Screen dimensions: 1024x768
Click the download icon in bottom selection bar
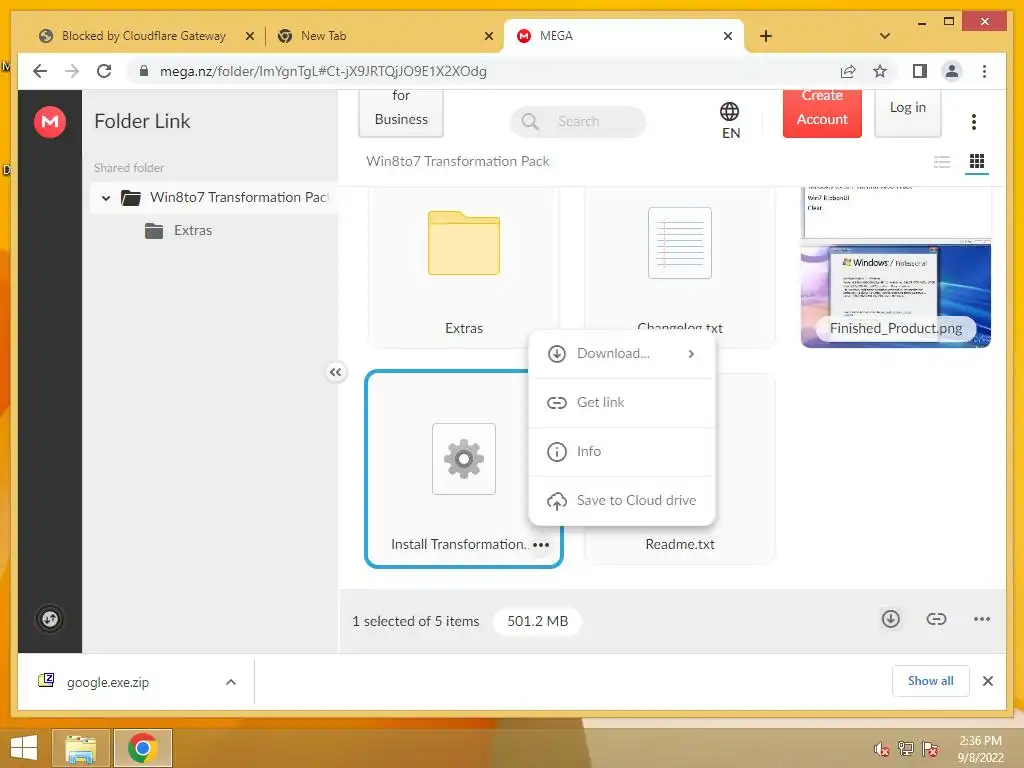891,618
